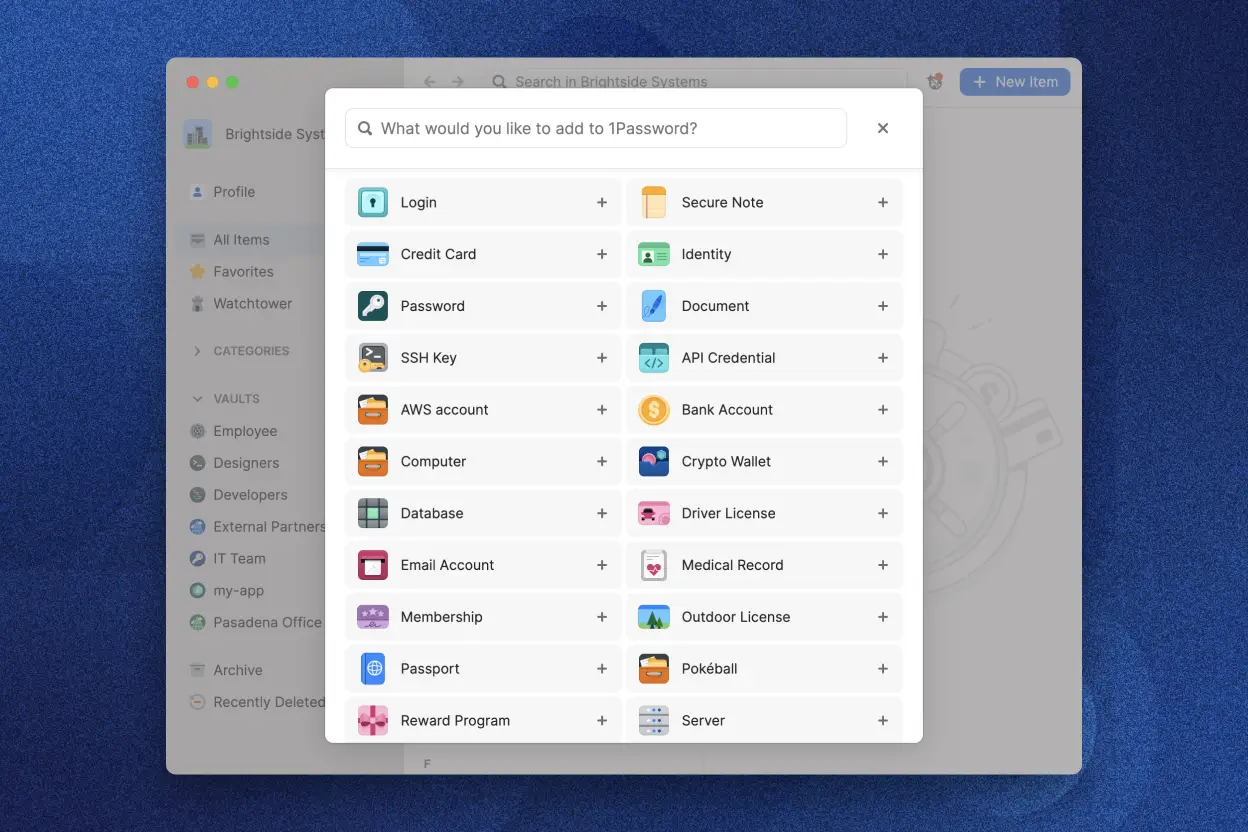This screenshot has height=832, width=1248.
Task: Close the add-item dialog with X
Action: pos(883,128)
